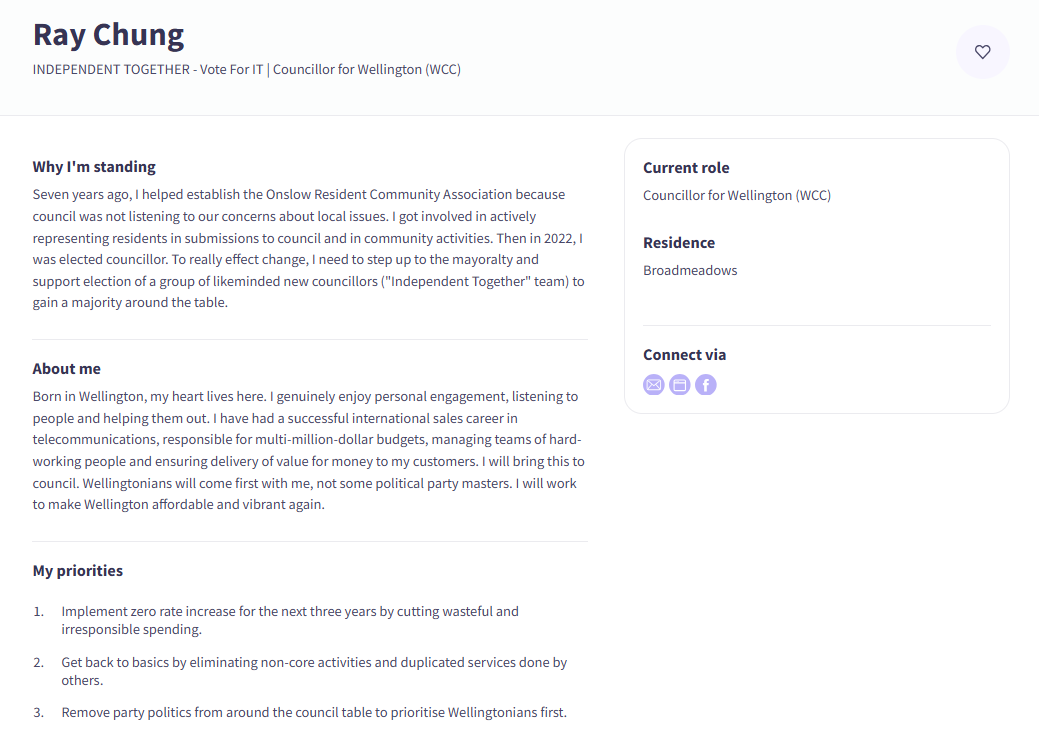This screenshot has width=1039, height=746.
Task: Click the paragraph starting Seven years ago
Action: pyautogui.click(x=308, y=248)
